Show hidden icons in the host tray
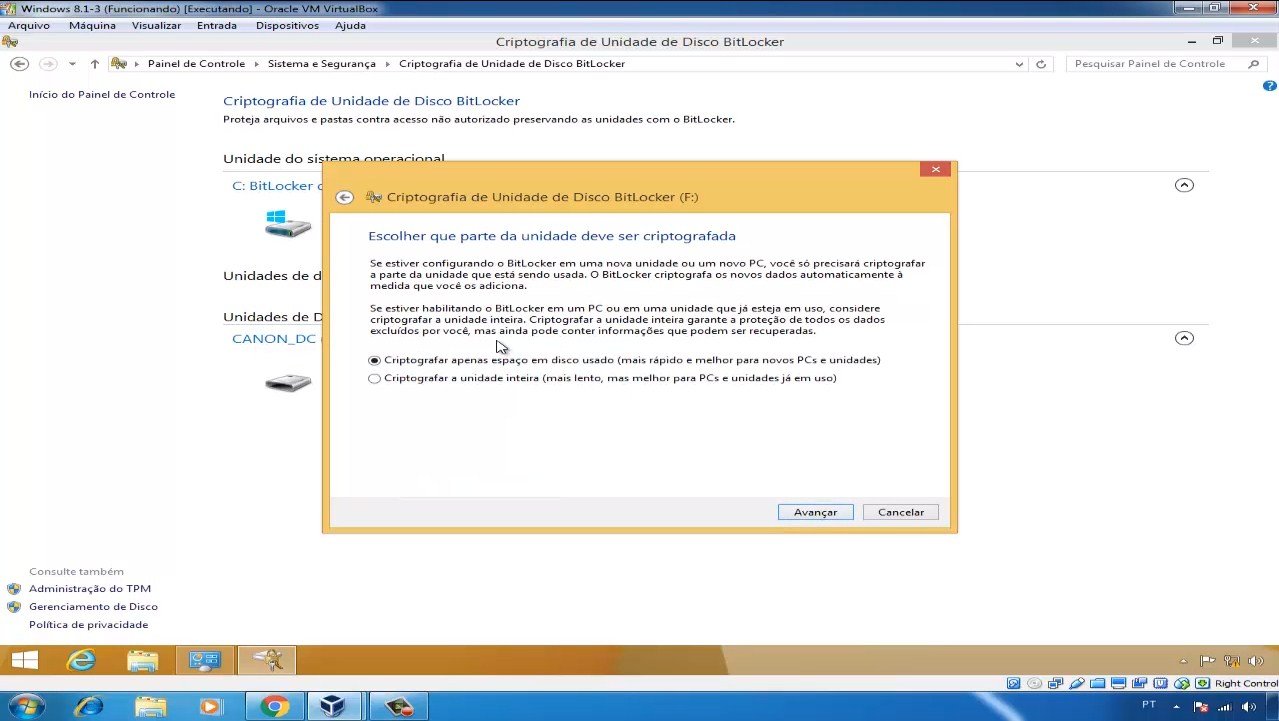This screenshot has width=1279, height=721. [x=1178, y=706]
